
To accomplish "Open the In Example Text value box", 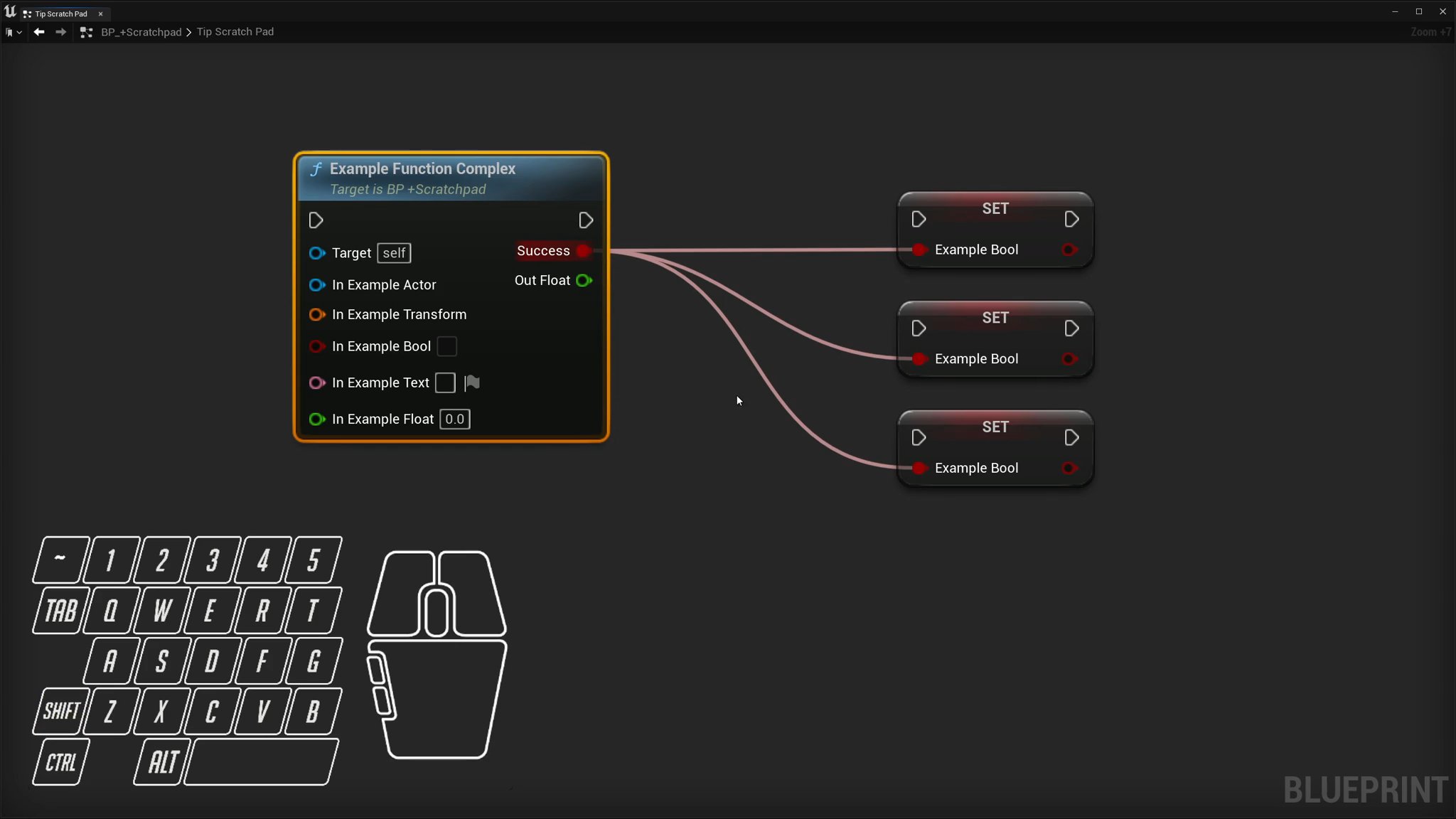I will [x=445, y=382].
